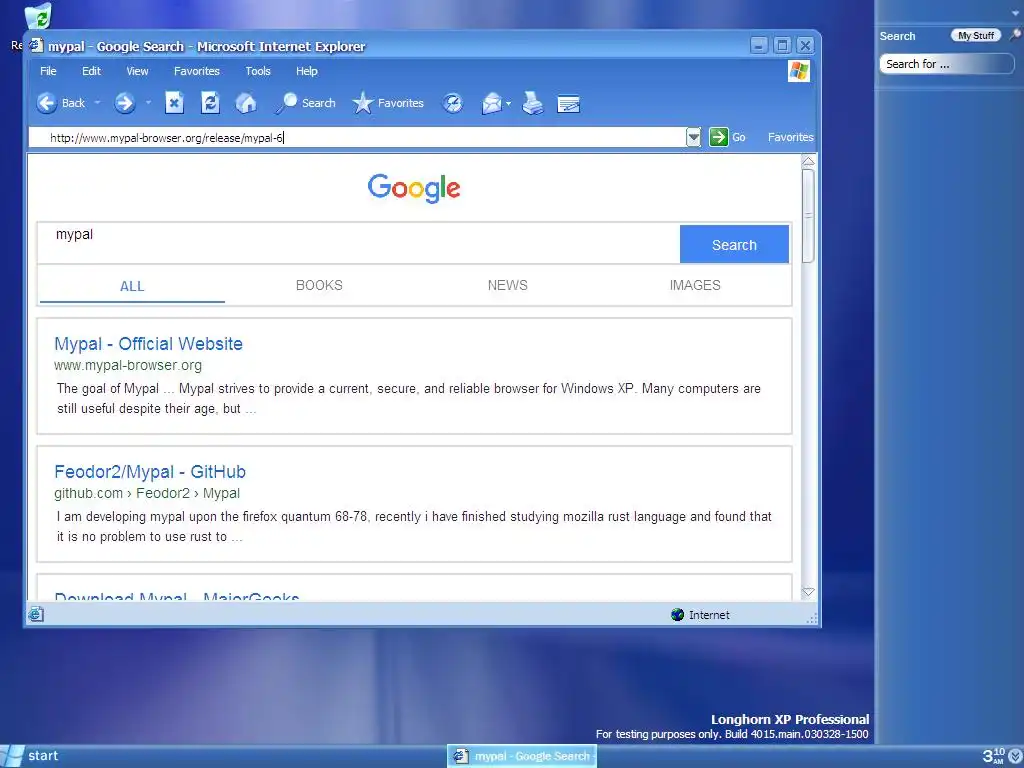Expand the address bar dropdown
The height and width of the screenshot is (768, 1024).
point(694,137)
